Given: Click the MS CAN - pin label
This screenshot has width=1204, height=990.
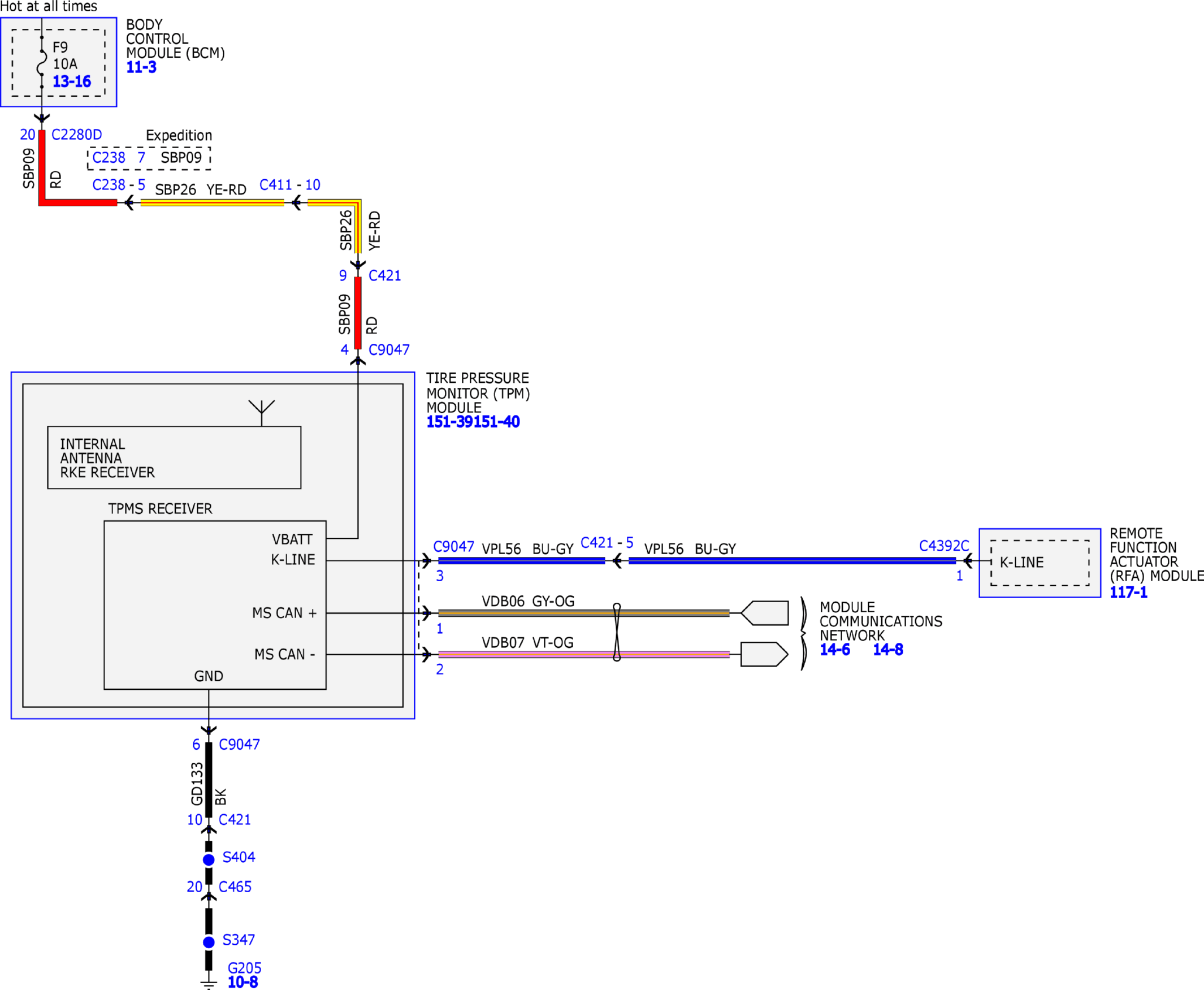Looking at the screenshot, I should point(284,654).
